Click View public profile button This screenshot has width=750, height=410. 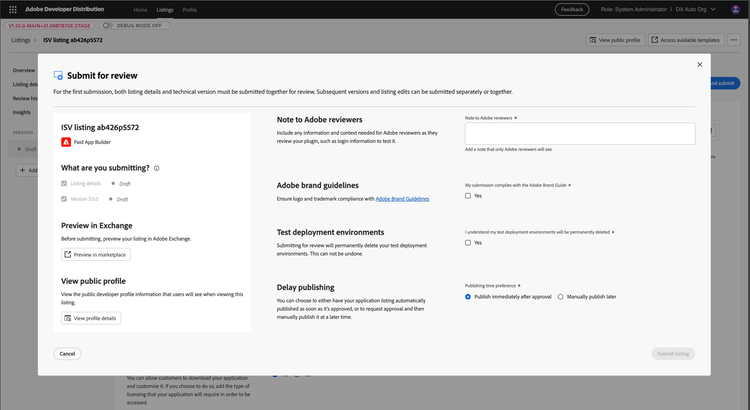pyautogui.click(x=615, y=40)
